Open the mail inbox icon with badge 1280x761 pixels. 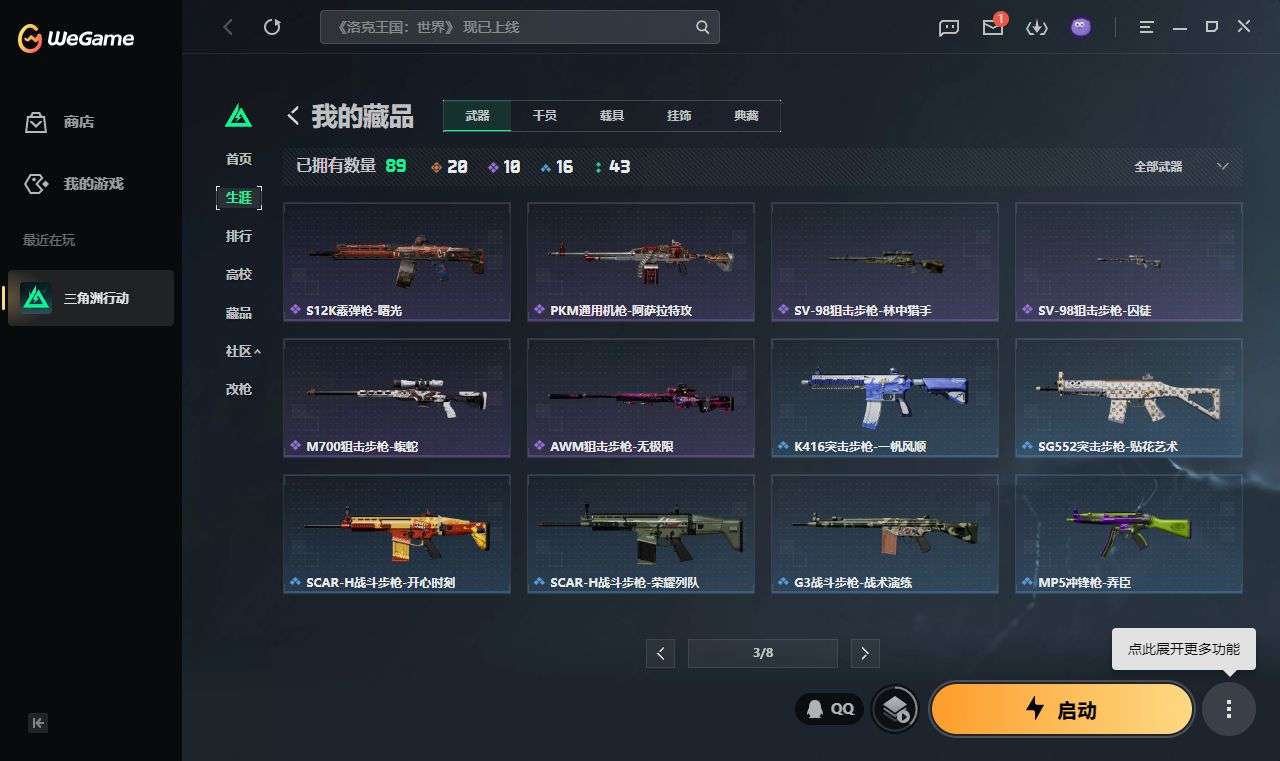tap(993, 28)
